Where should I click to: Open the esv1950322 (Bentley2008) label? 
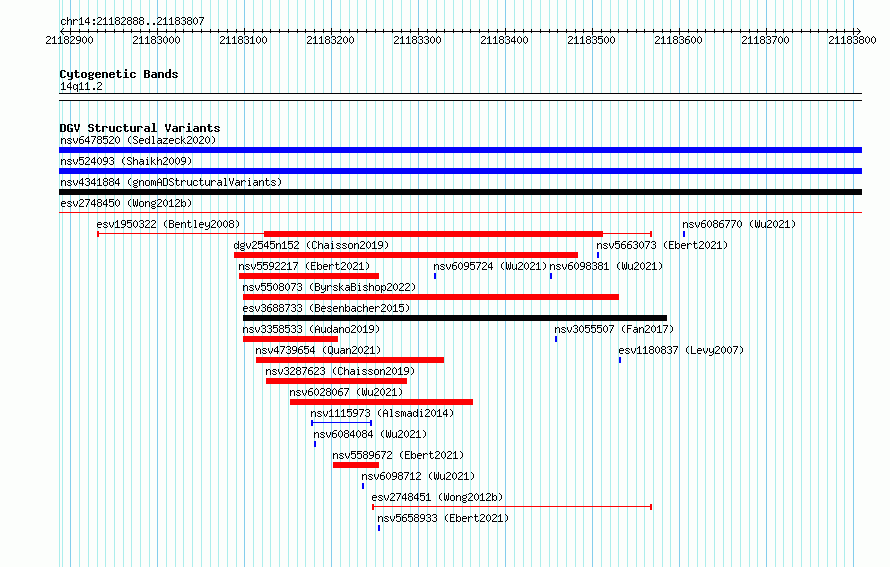click(168, 224)
